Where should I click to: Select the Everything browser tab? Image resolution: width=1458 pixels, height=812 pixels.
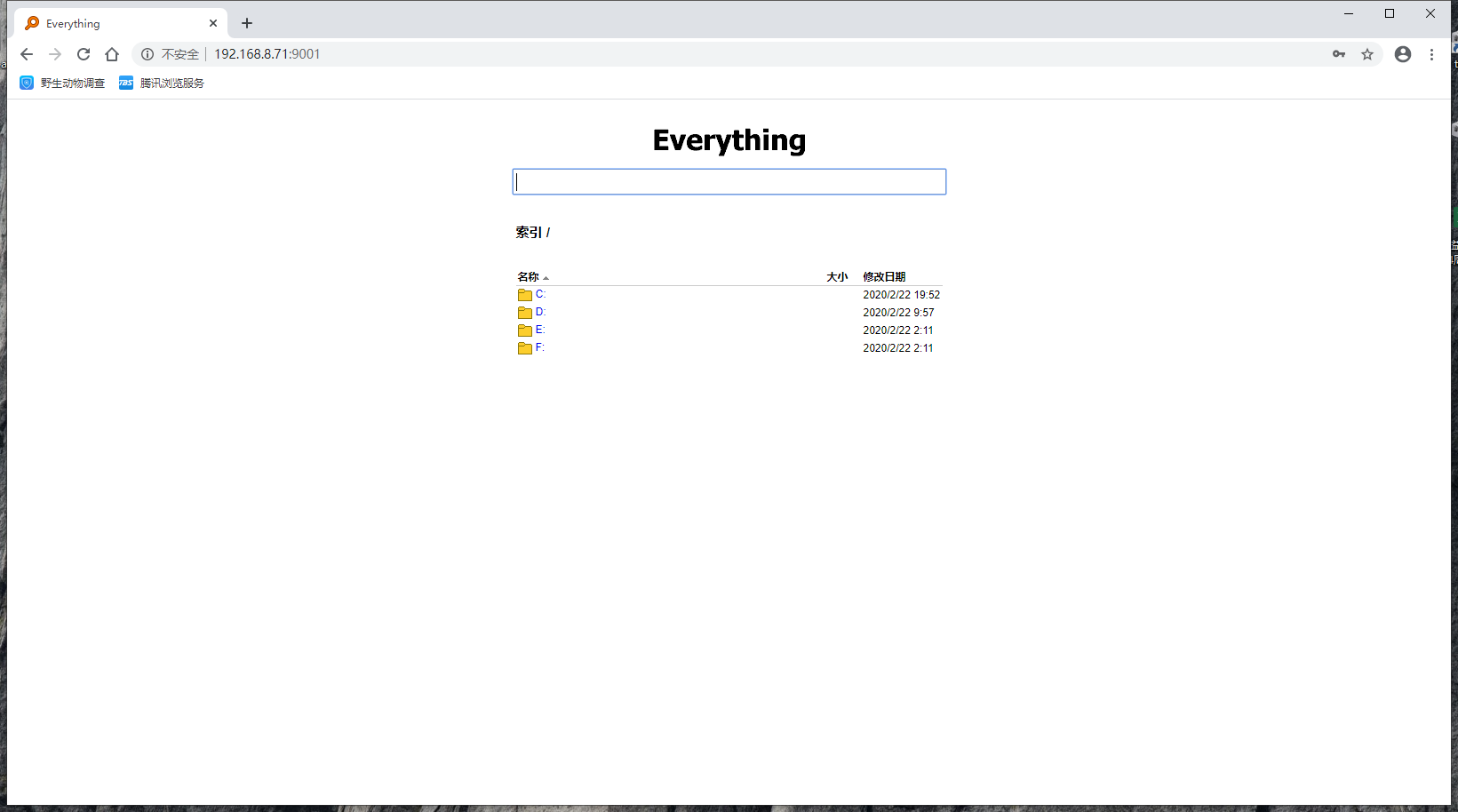pyautogui.click(x=122, y=23)
